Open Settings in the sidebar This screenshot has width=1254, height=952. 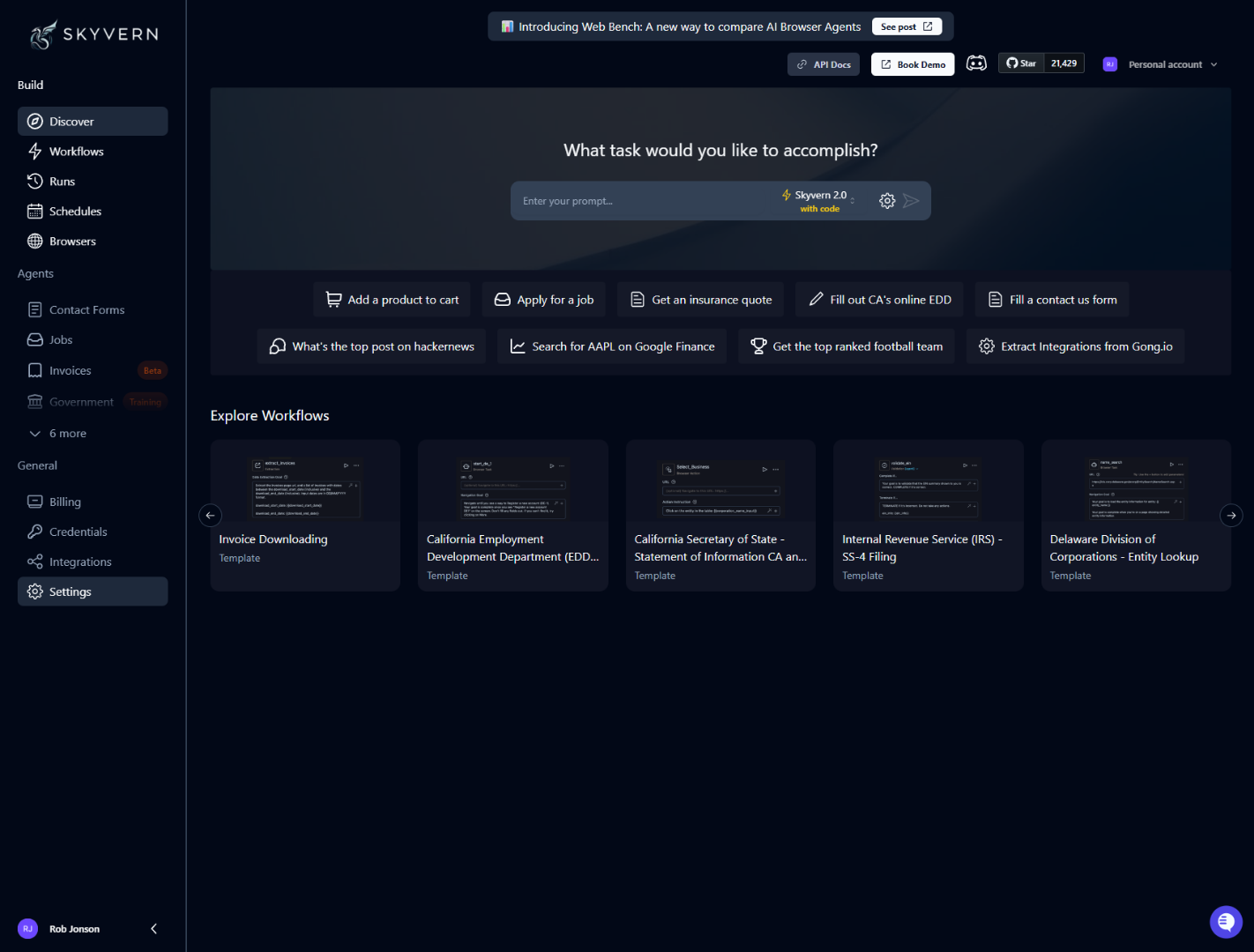tap(93, 591)
